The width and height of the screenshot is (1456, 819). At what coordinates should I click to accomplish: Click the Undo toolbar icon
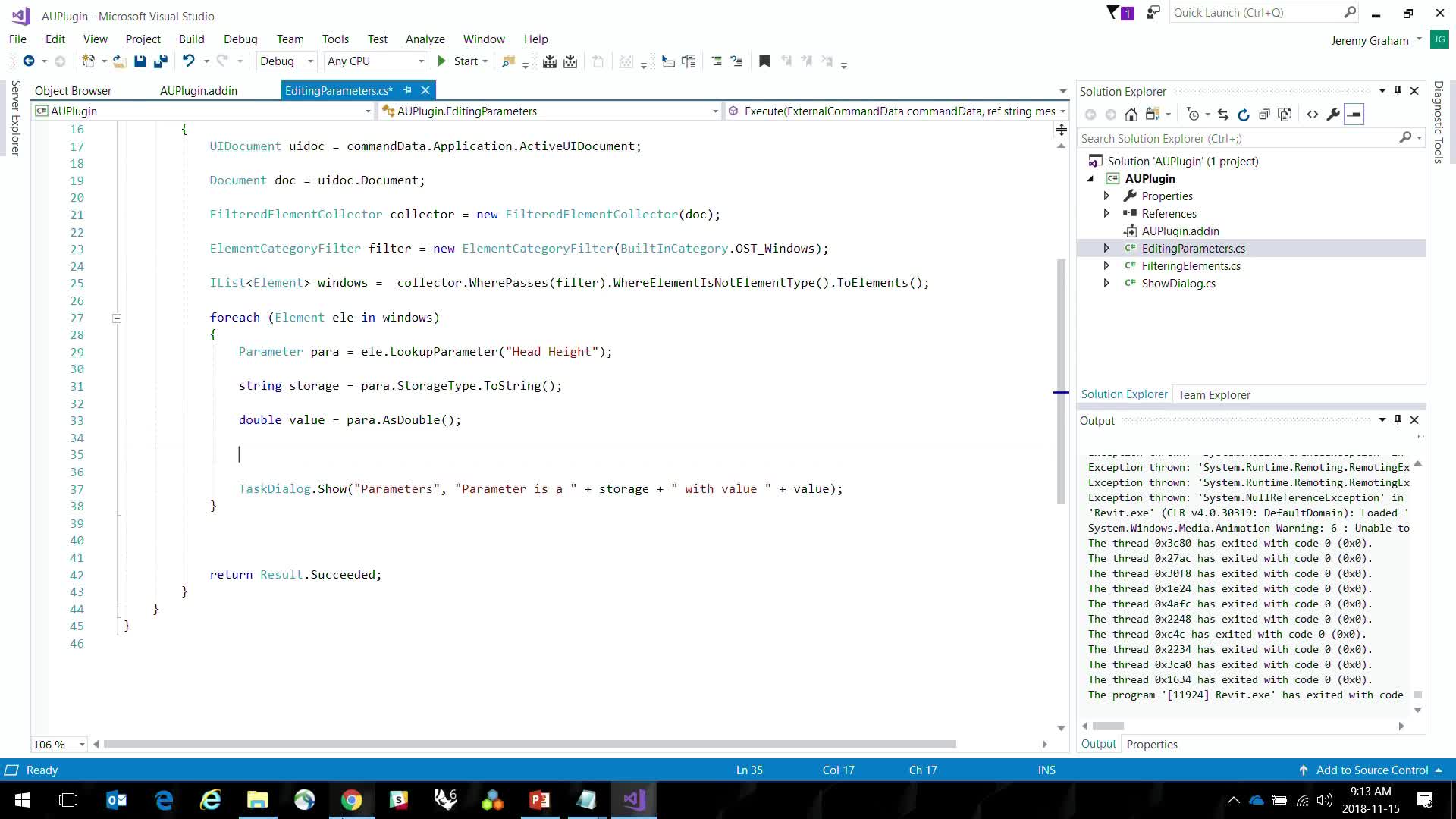coord(189,61)
